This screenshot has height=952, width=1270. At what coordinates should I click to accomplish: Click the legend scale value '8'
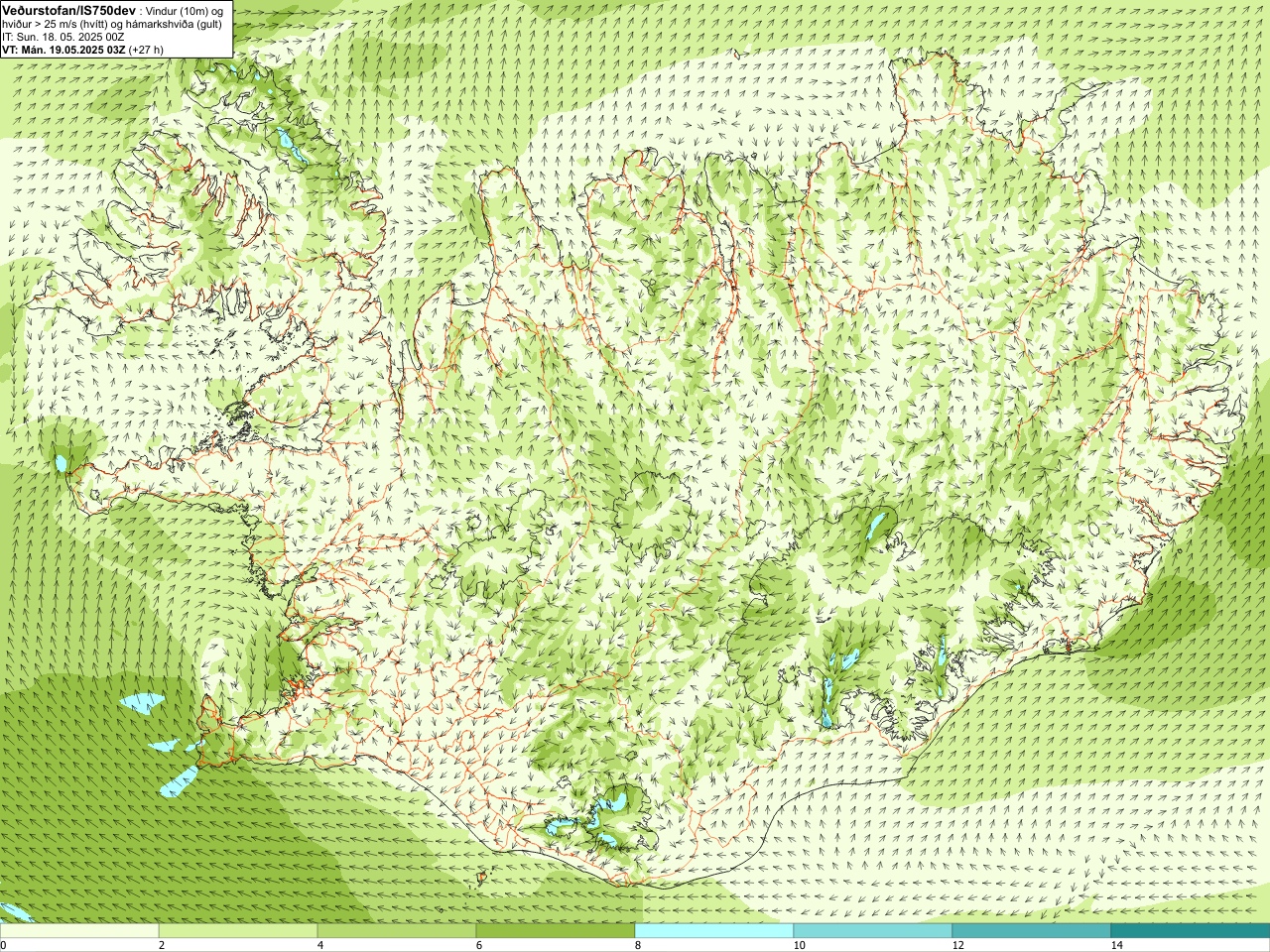(x=638, y=946)
